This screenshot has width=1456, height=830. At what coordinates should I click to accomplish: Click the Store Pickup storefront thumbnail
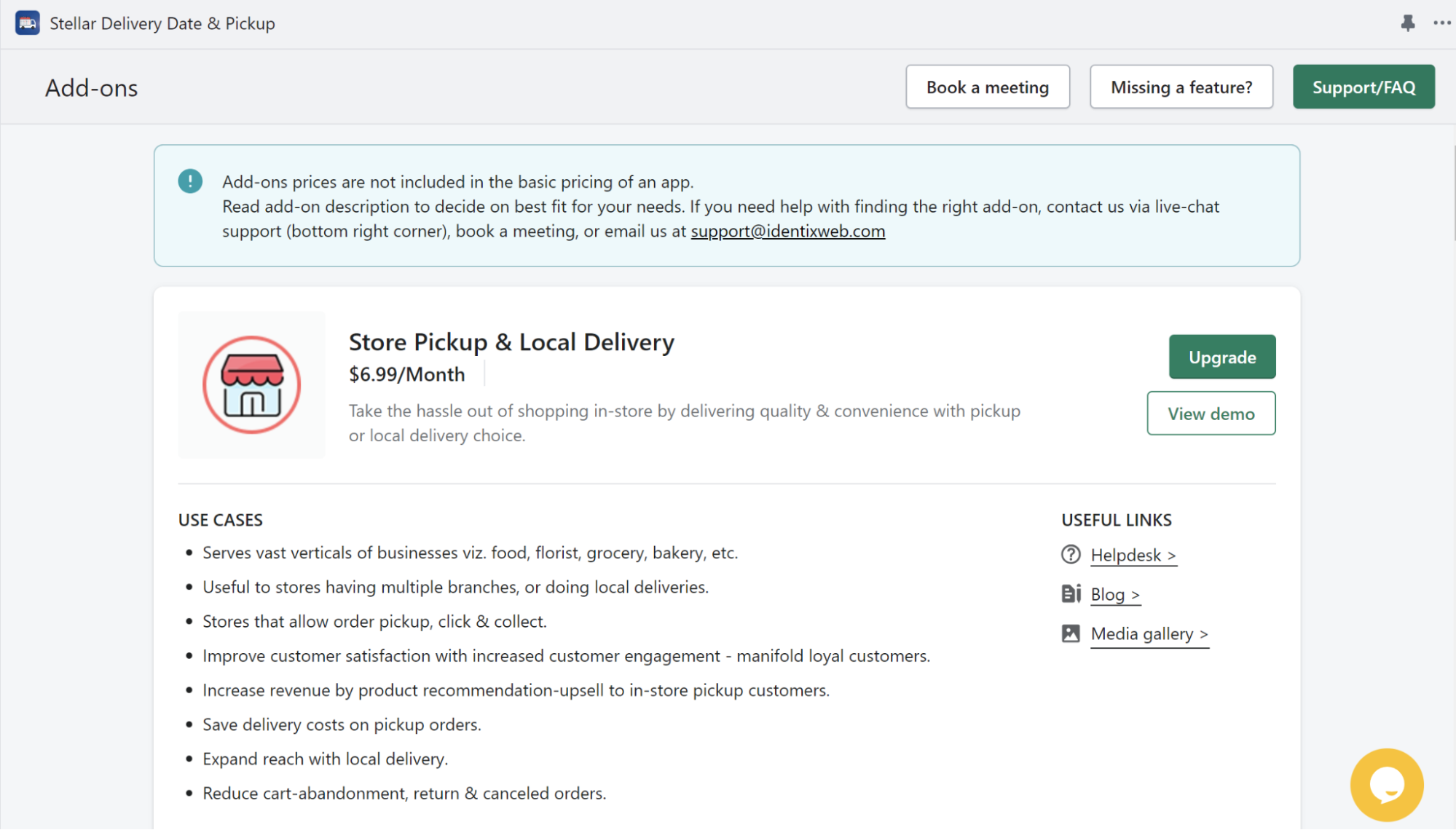pos(251,384)
